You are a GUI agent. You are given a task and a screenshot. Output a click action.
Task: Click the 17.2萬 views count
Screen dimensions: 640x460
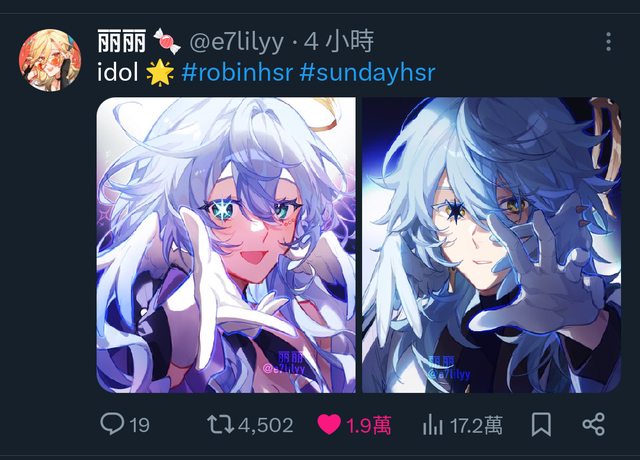(x=476, y=425)
